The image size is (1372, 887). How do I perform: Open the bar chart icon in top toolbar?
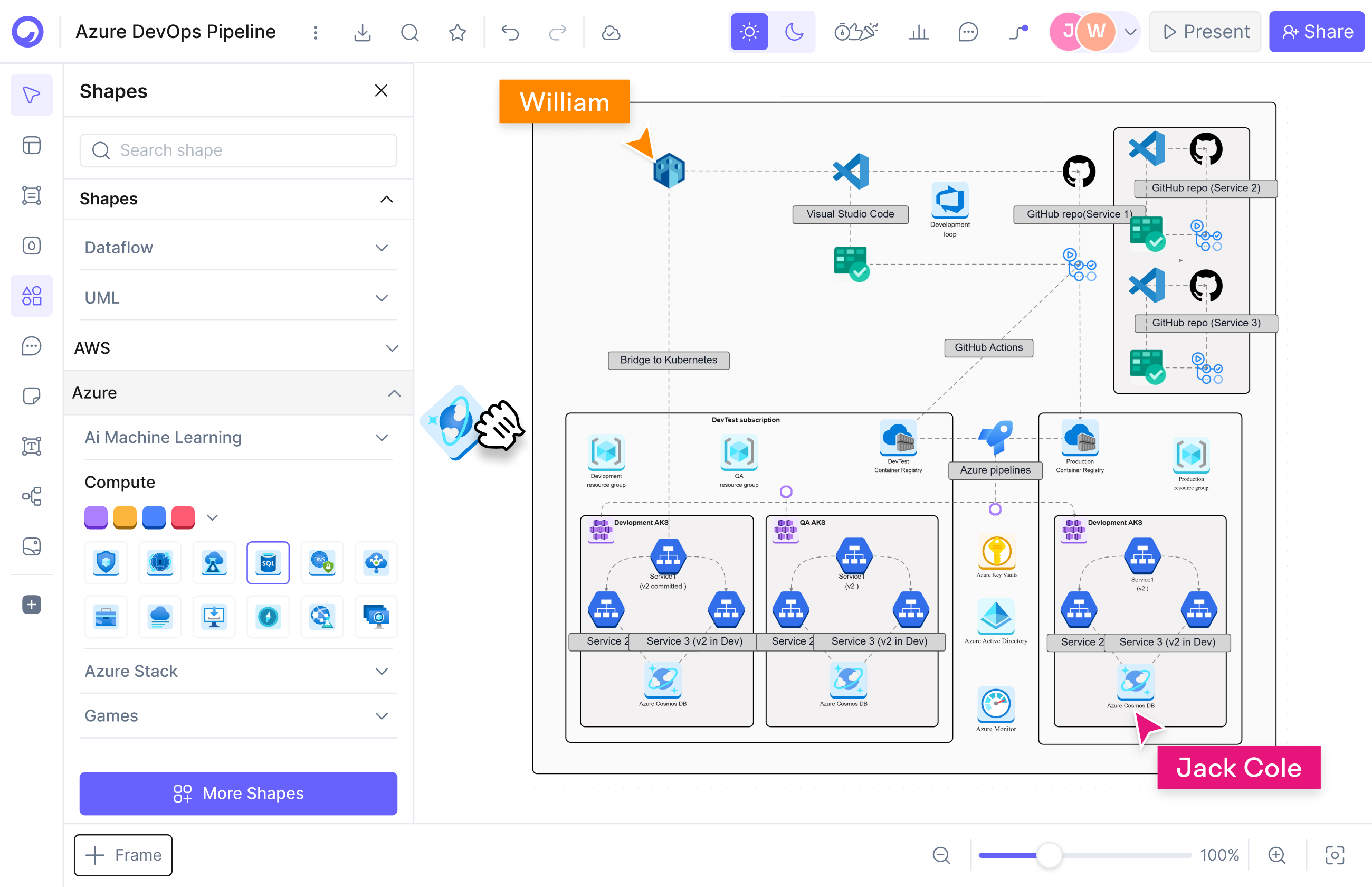[x=919, y=32]
